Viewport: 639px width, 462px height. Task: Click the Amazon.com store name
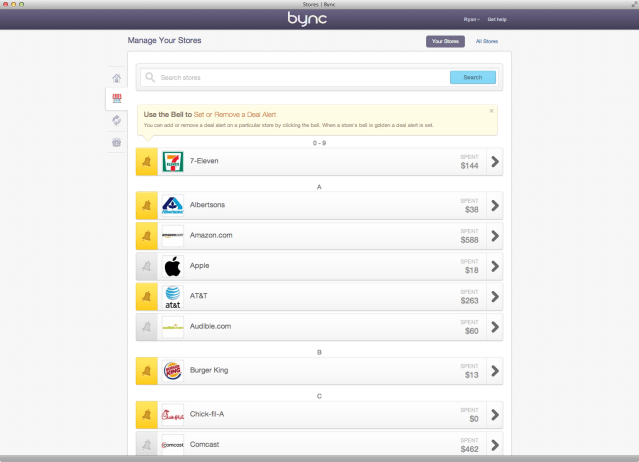pyautogui.click(x=211, y=235)
